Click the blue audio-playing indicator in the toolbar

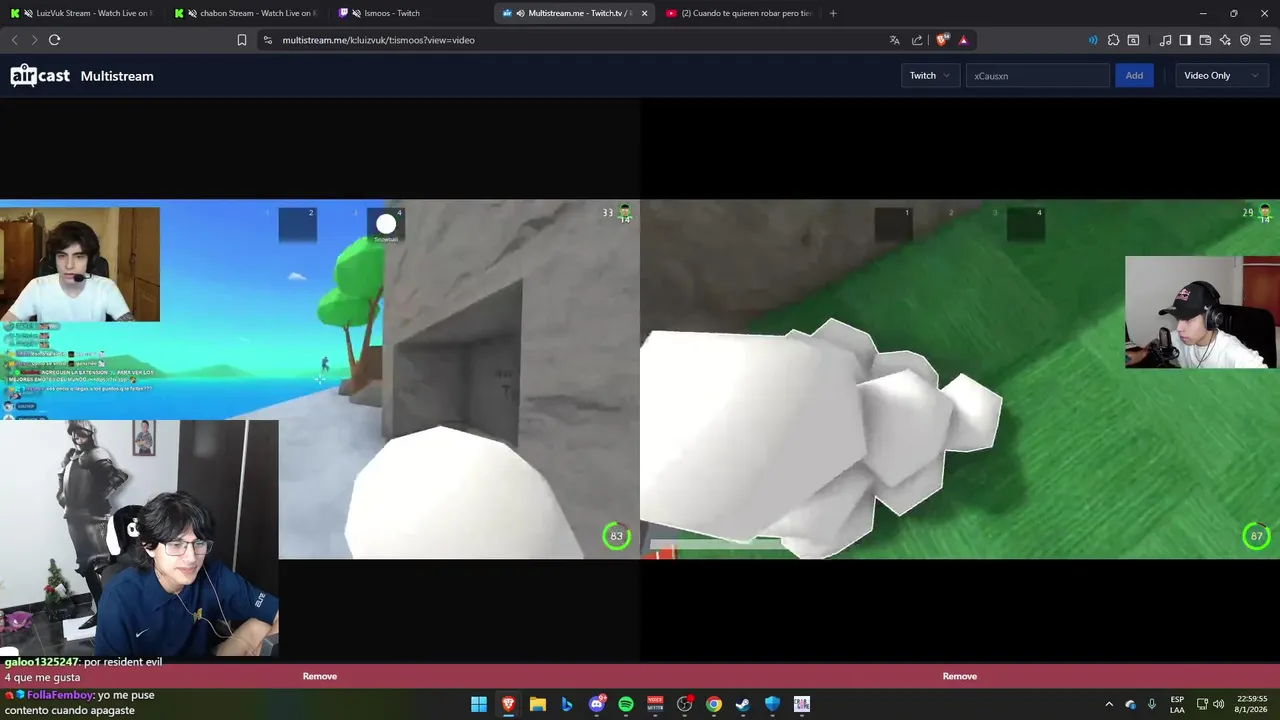(x=1092, y=40)
